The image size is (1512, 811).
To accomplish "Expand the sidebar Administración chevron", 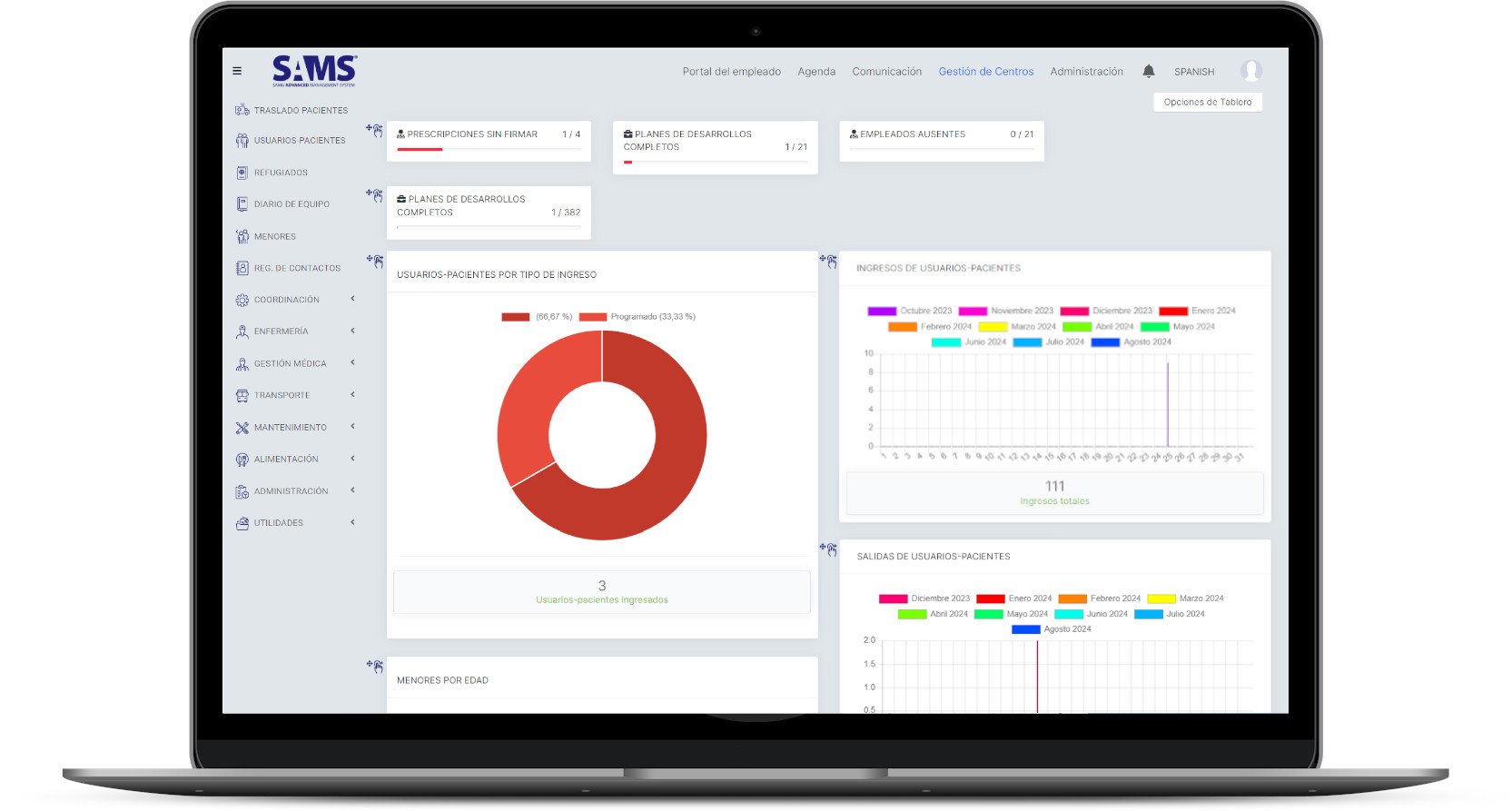I will pyautogui.click(x=352, y=490).
